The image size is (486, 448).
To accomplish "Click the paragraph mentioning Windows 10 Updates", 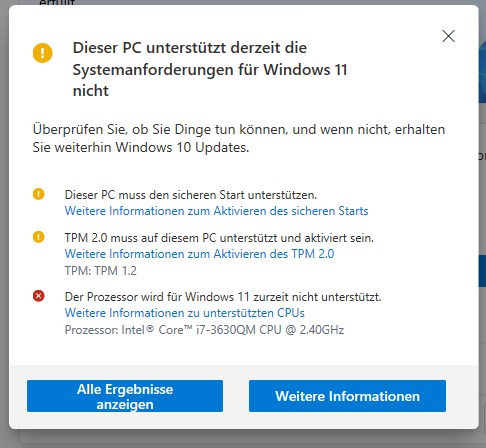I will (239, 138).
